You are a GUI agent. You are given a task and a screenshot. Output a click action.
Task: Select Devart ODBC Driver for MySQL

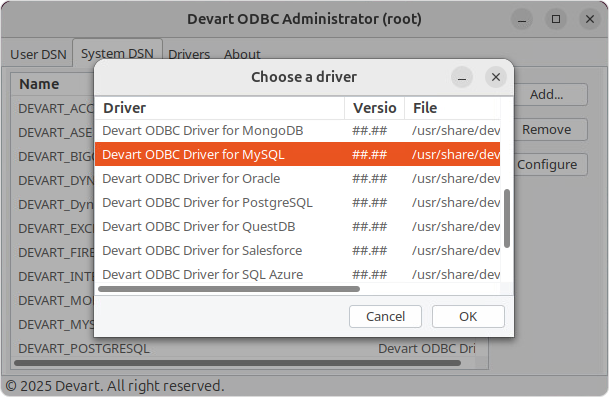click(x=298, y=154)
